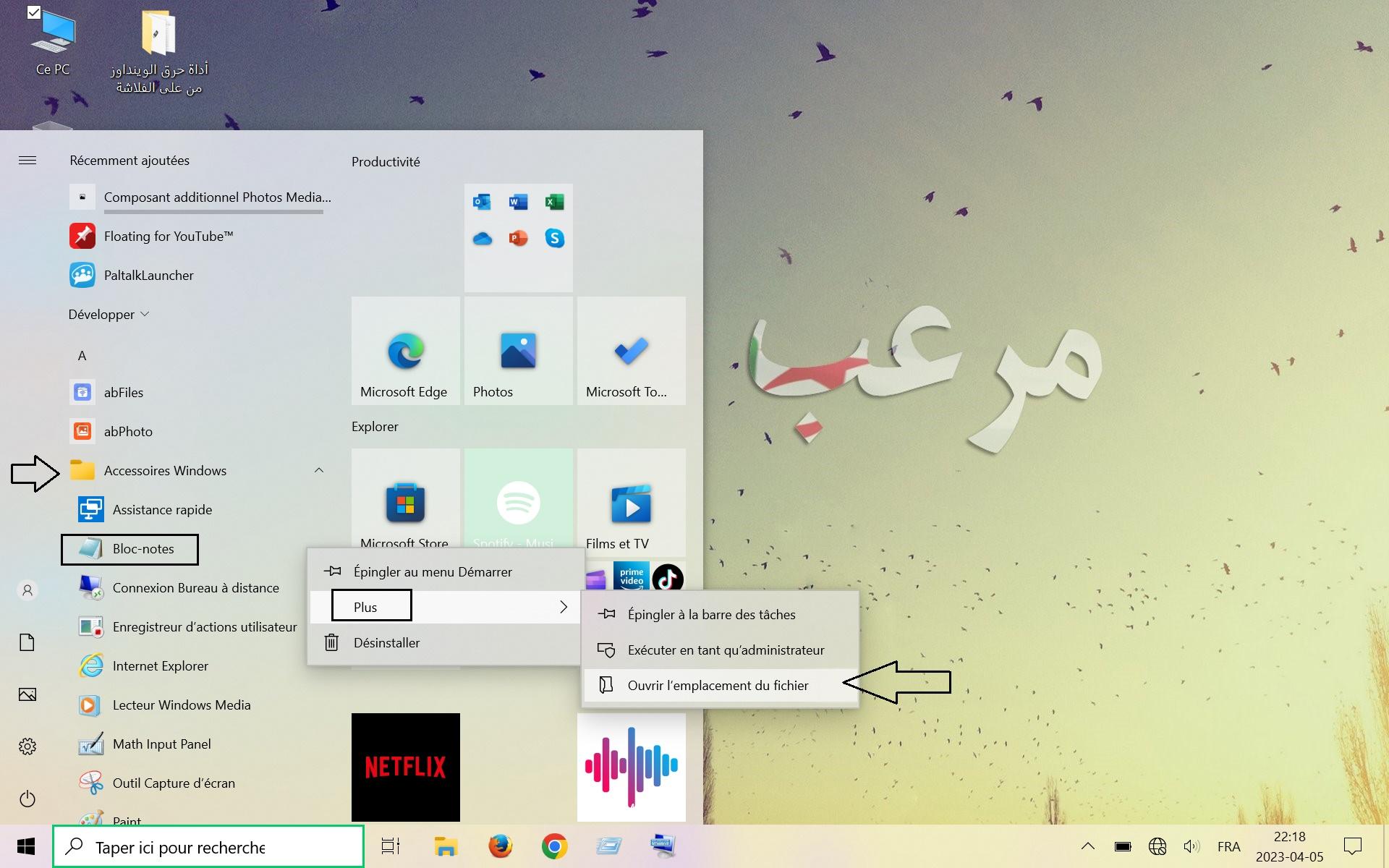Viewport: 1389px width, 868px height.
Task: Expand the Start menu hamburger navigation
Action: click(27, 161)
